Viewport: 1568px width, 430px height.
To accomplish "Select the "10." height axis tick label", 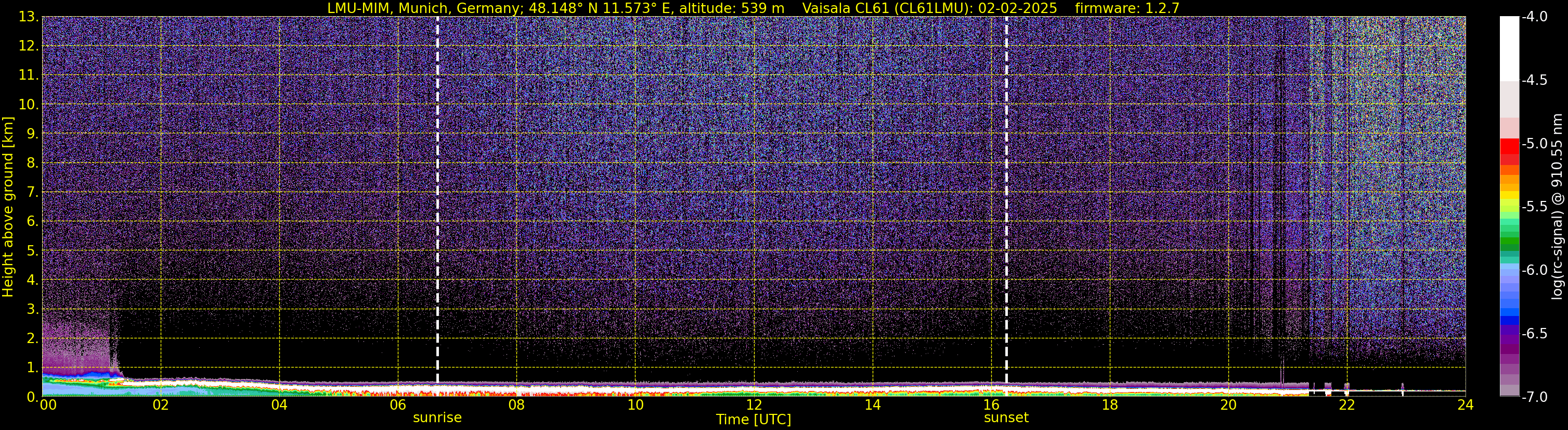I will click(29, 105).
